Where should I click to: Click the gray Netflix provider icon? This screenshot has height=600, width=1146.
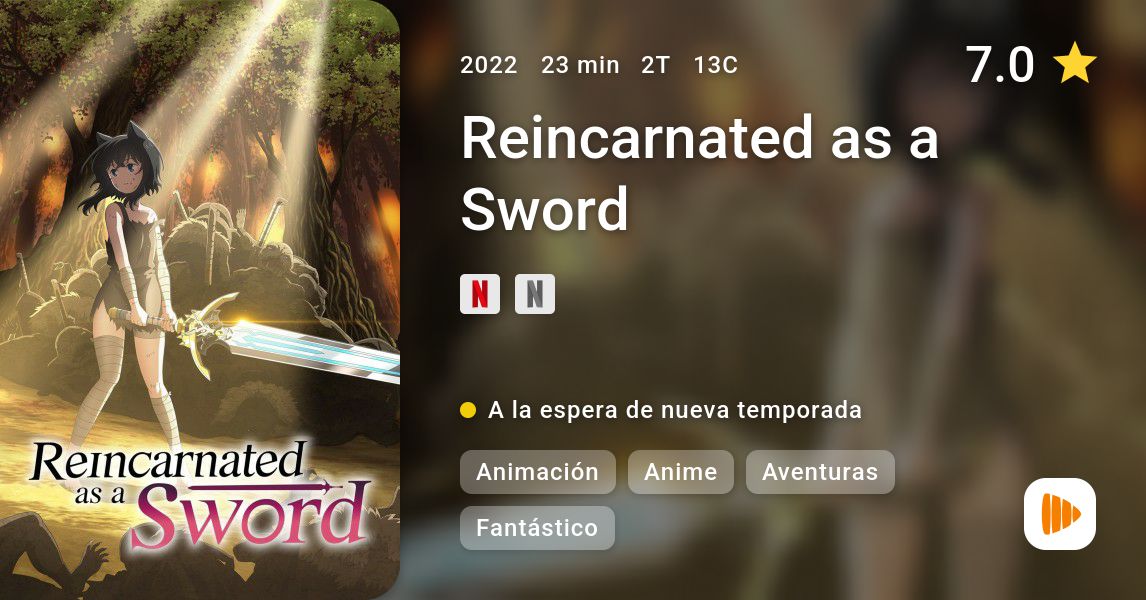(x=535, y=294)
